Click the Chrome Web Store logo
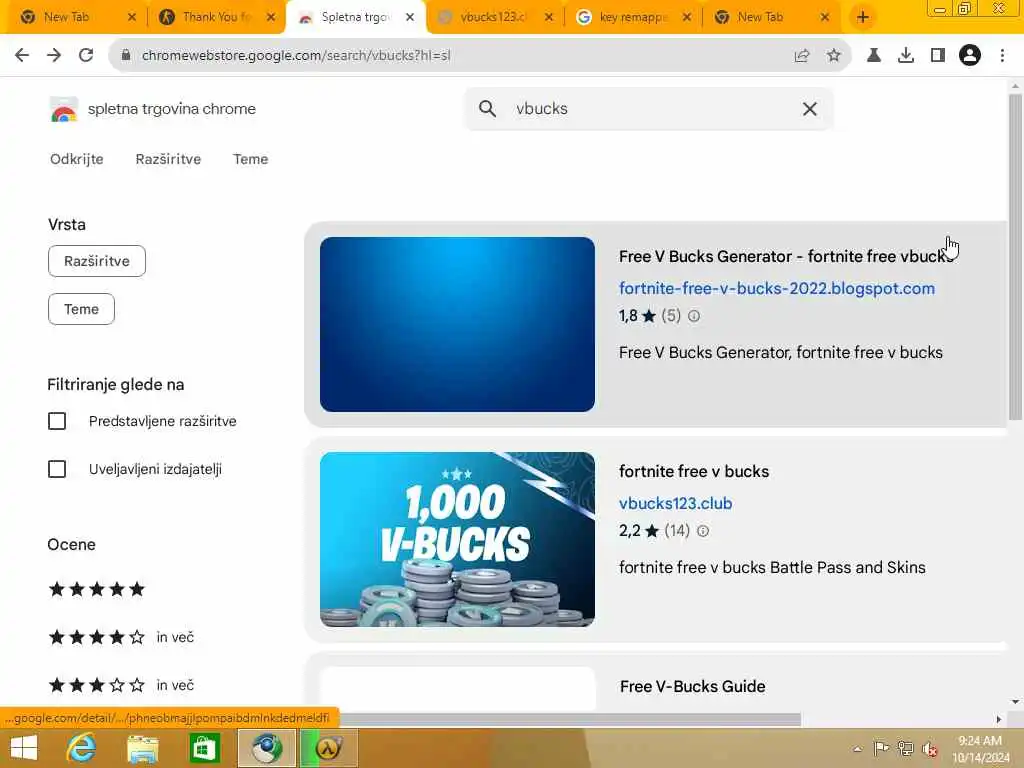This screenshot has height=768, width=1024. [x=63, y=109]
